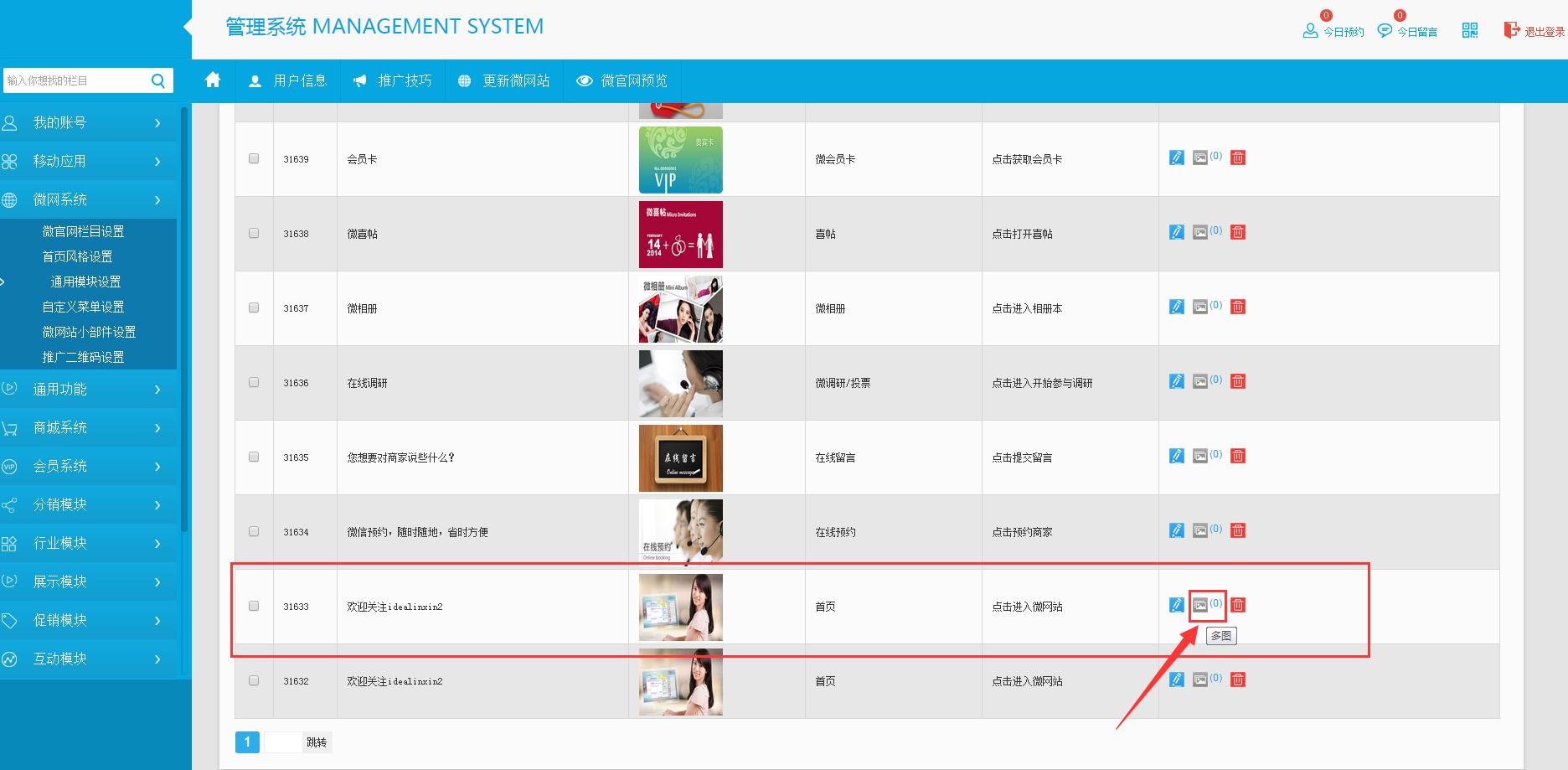Open today's appointments icon in header
This screenshot has width=1568, height=770.
click(x=1333, y=31)
